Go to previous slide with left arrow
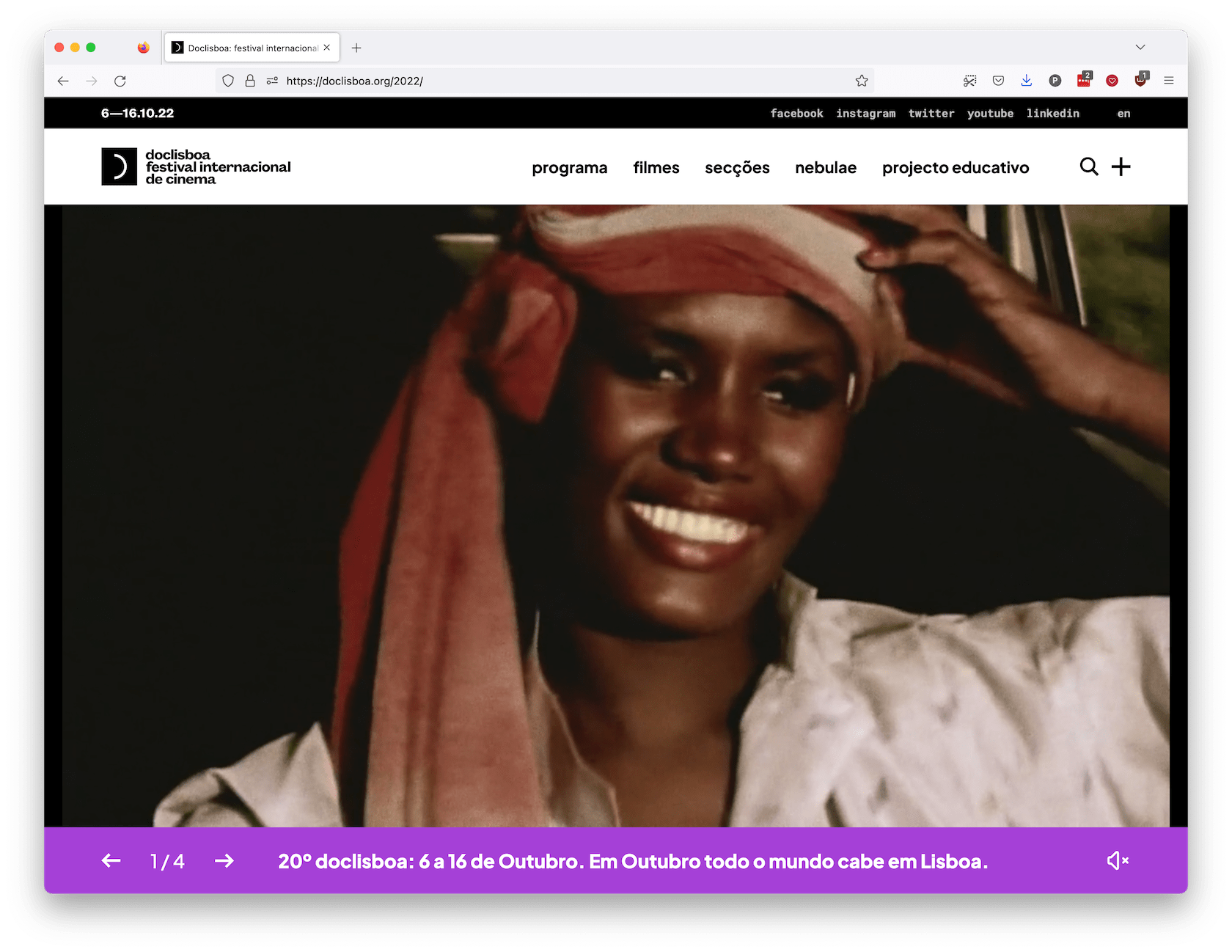Viewport: 1232px width, 952px height. pyautogui.click(x=111, y=860)
